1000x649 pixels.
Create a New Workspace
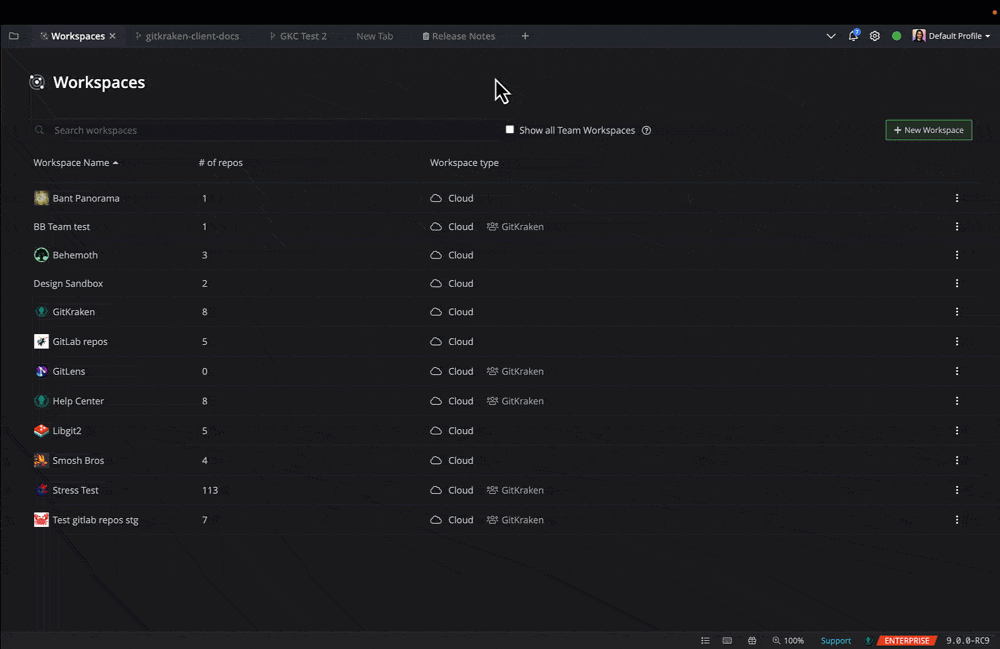[929, 130]
